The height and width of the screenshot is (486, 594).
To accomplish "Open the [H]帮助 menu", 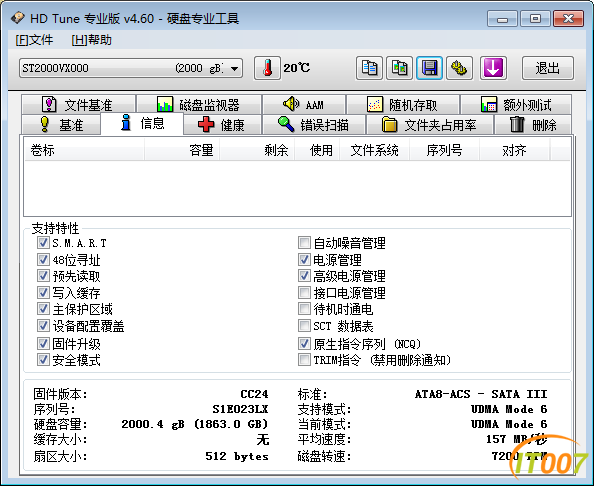I will (x=91, y=40).
